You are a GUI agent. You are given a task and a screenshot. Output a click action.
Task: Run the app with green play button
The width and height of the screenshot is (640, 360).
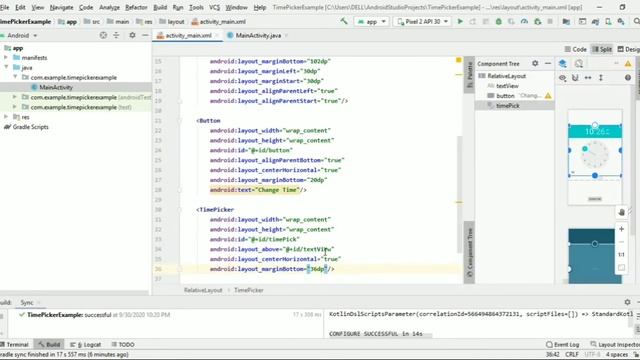pos(460,21)
